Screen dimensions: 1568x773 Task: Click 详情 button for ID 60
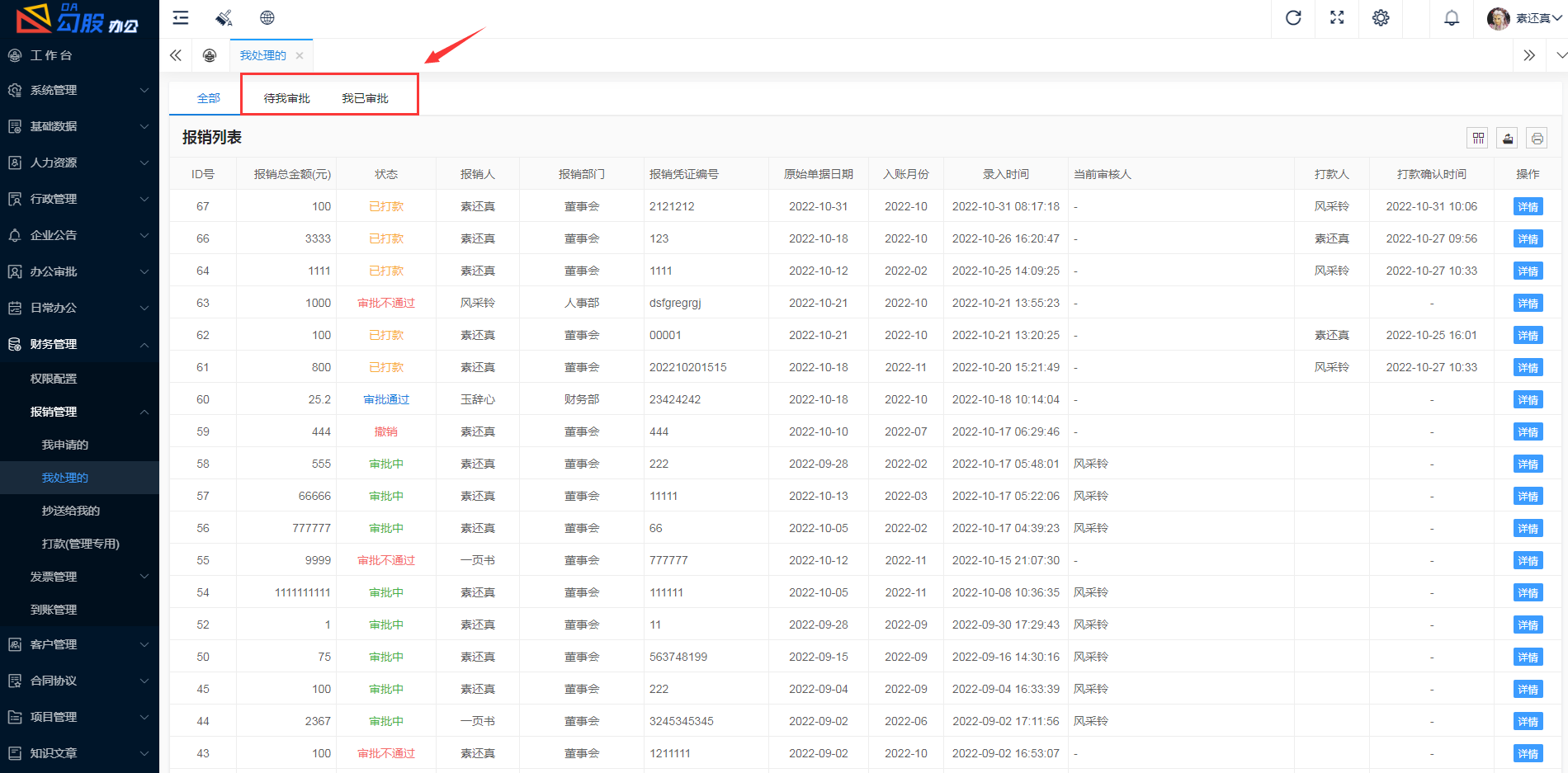(1528, 400)
